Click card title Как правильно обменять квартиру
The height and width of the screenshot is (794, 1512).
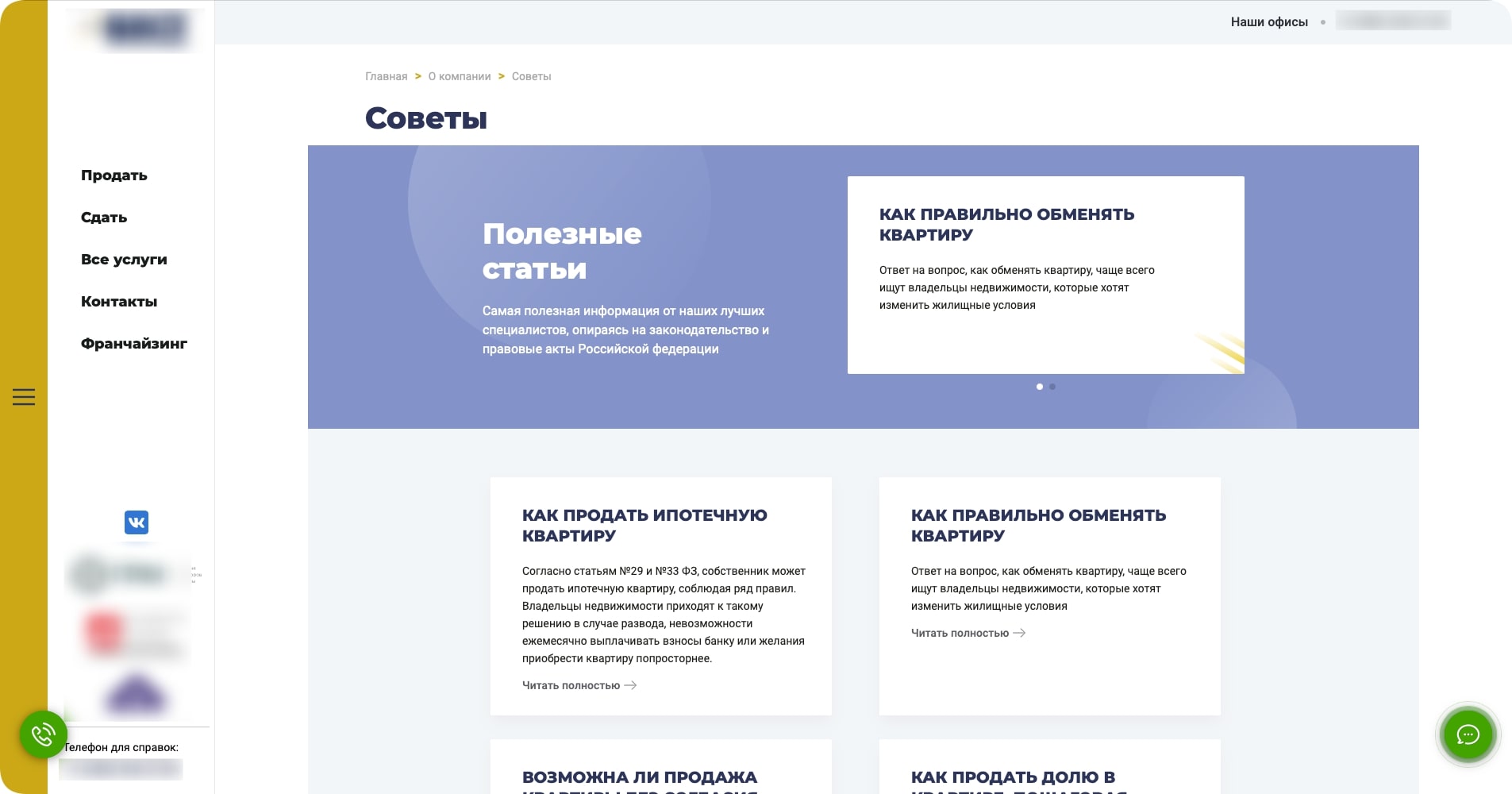1038,525
